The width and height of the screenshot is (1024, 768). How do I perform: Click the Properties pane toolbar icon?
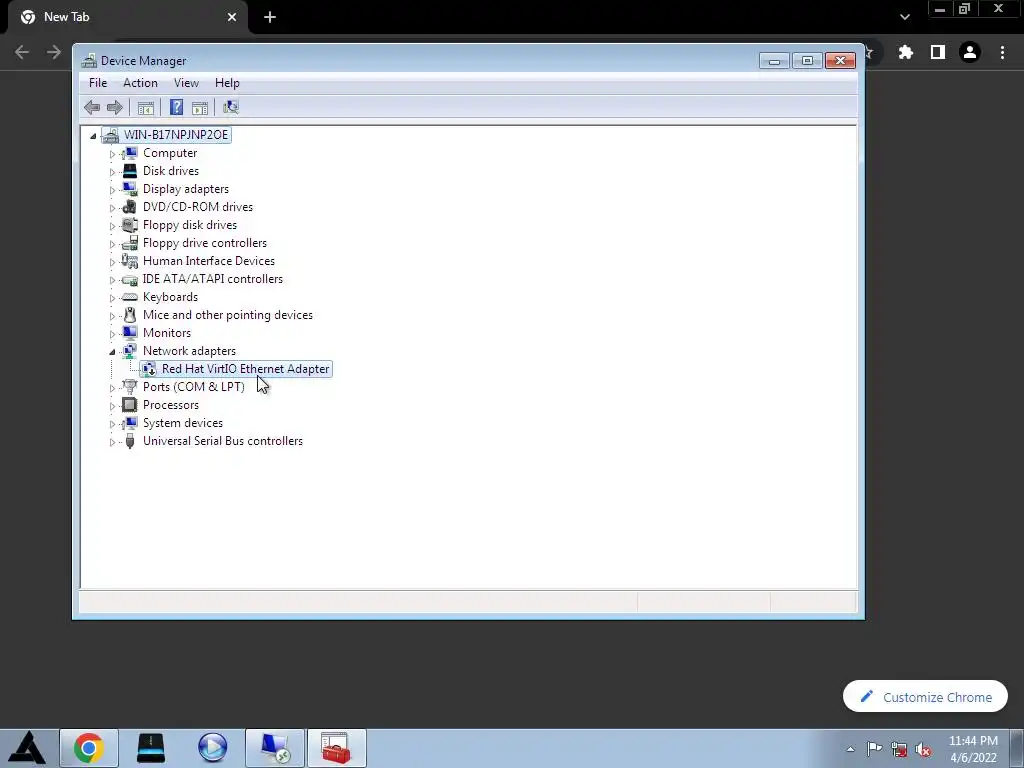pos(200,108)
